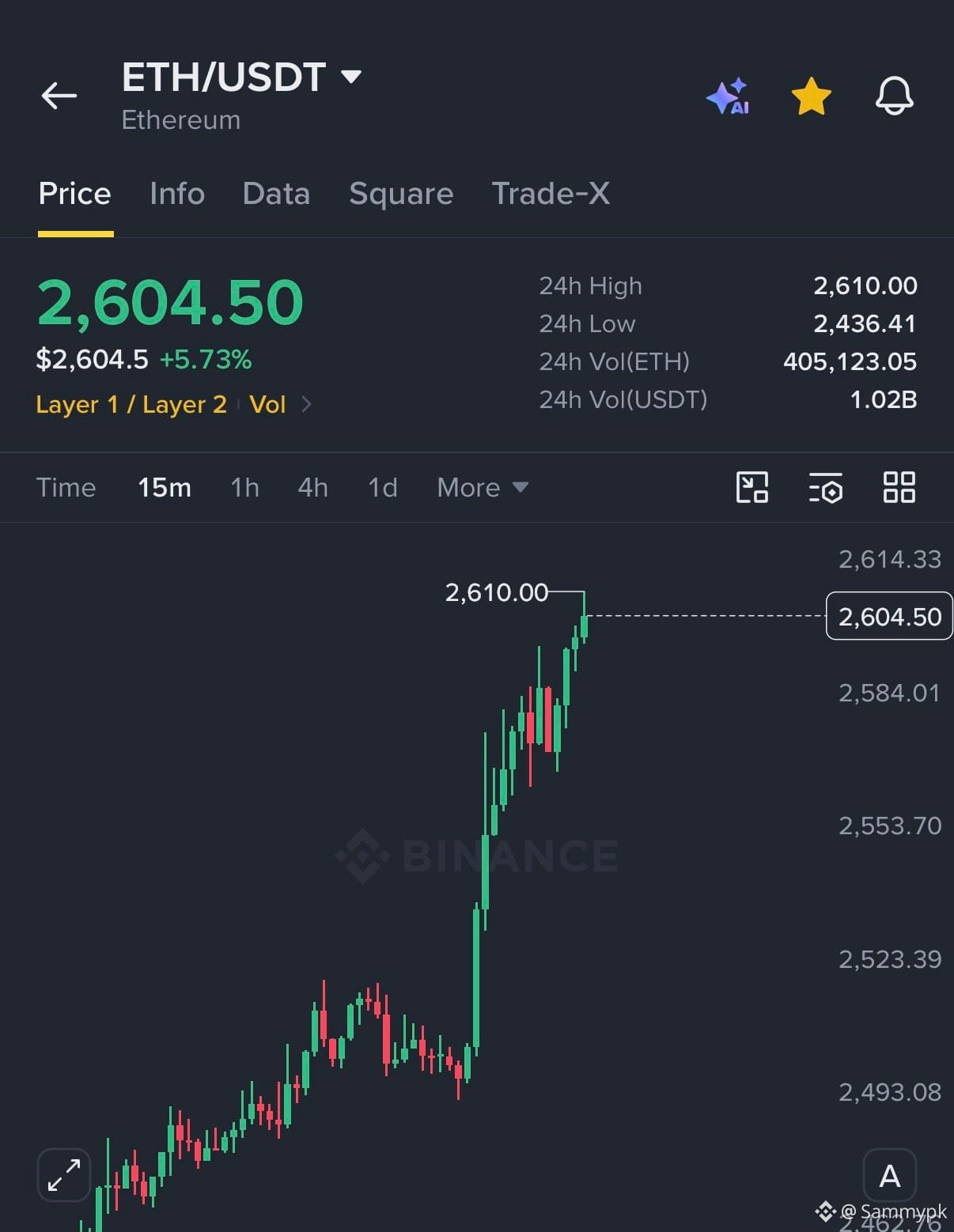Toggle the yellow favorite star

[x=812, y=96]
